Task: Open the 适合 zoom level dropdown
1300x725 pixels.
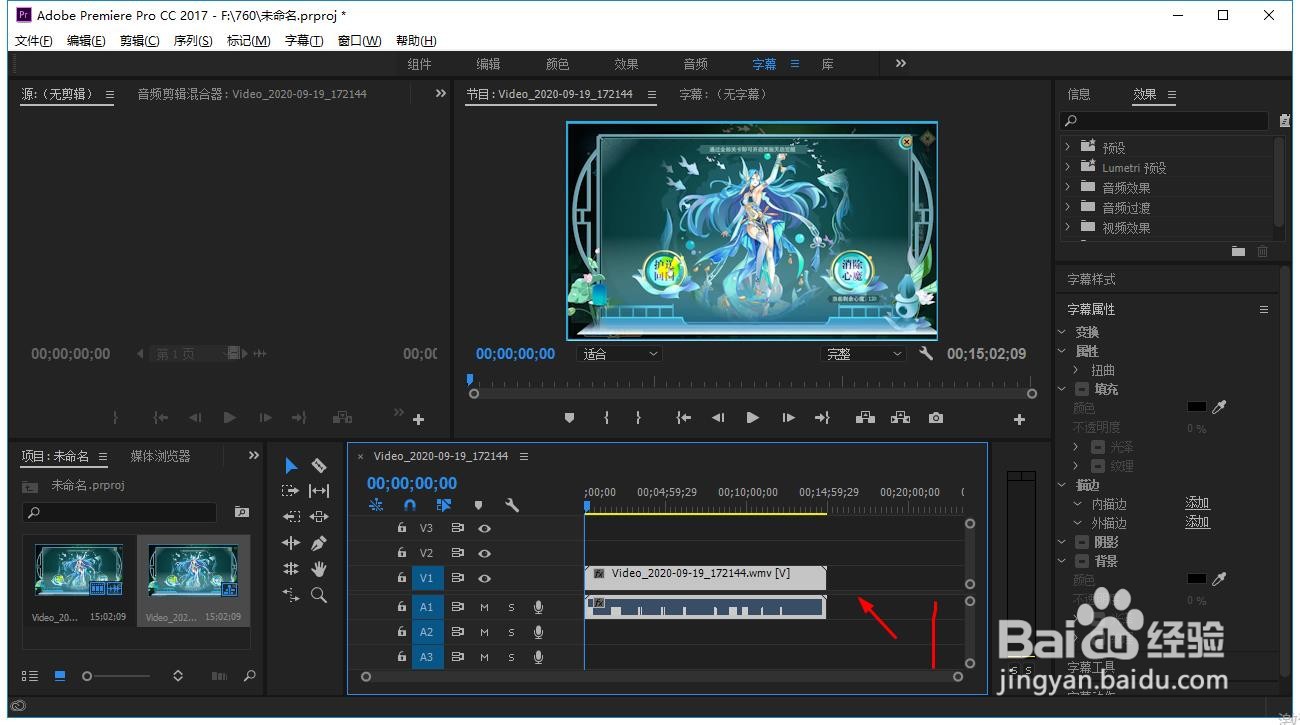Action: (620, 354)
